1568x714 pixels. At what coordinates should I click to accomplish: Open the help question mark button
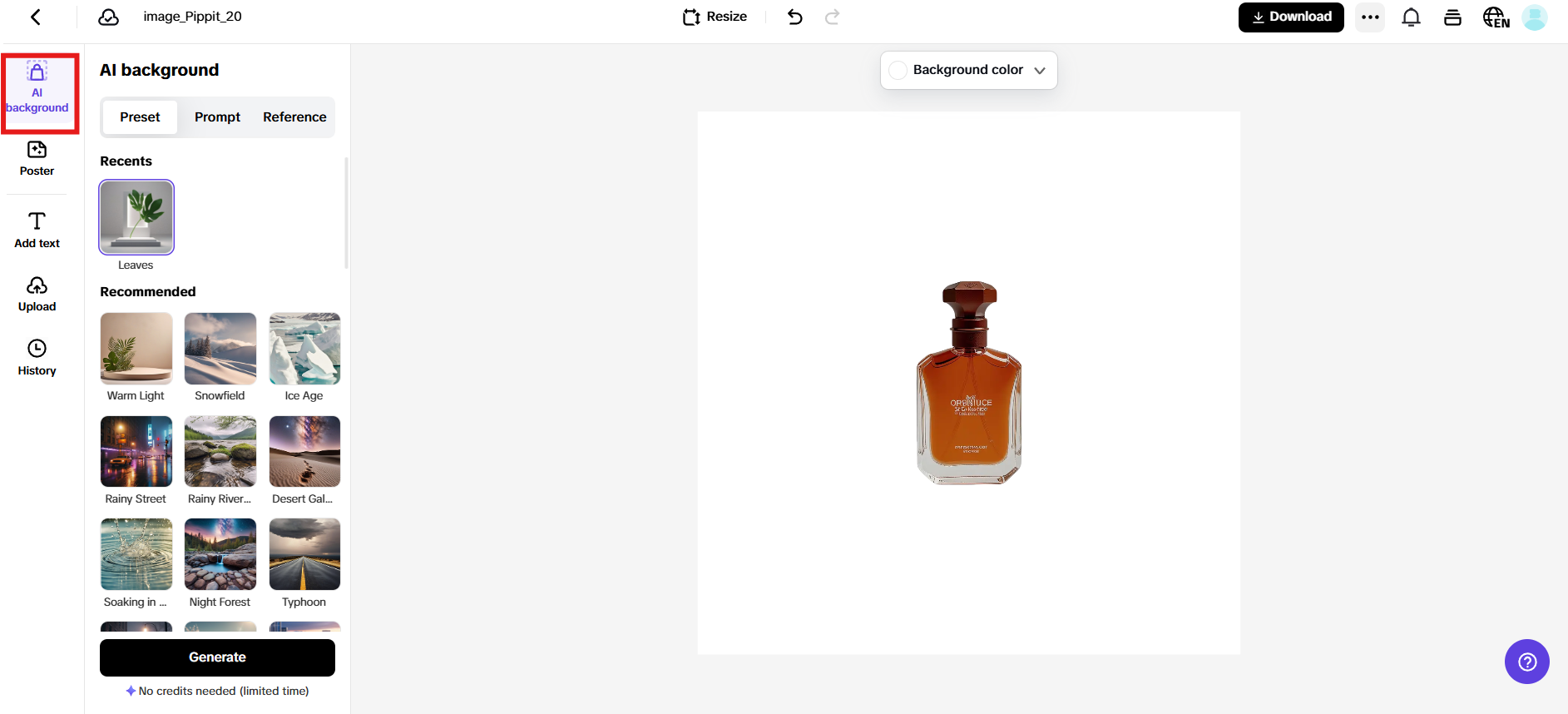(1527, 662)
